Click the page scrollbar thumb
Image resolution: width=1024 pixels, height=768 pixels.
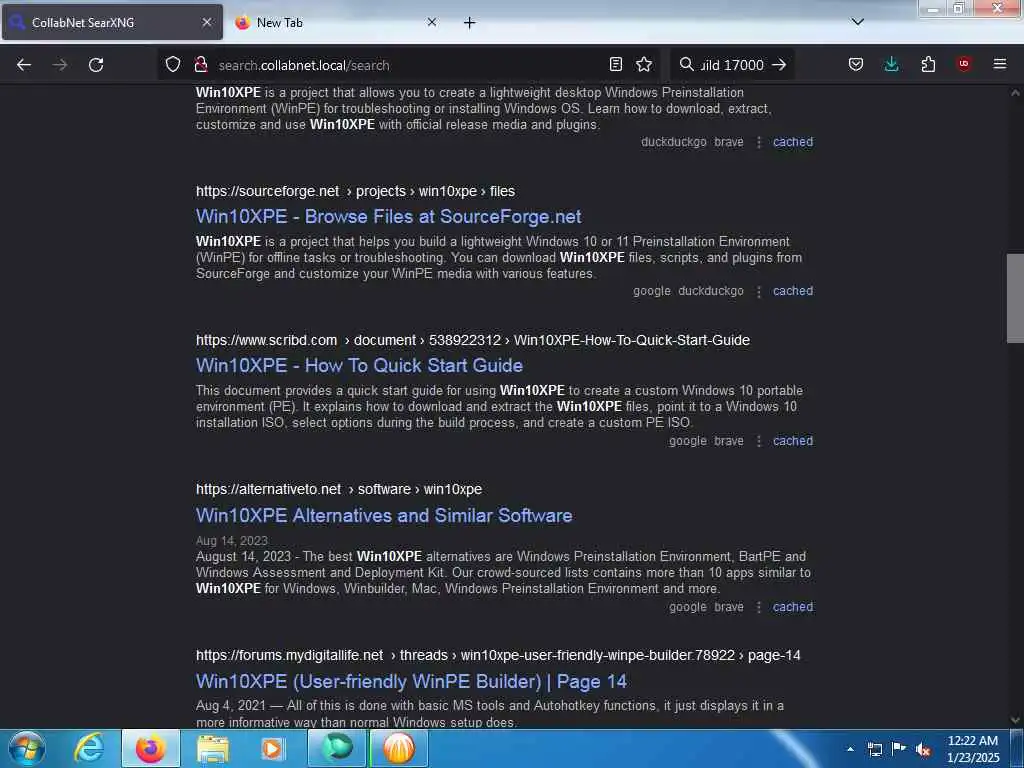[1015, 298]
